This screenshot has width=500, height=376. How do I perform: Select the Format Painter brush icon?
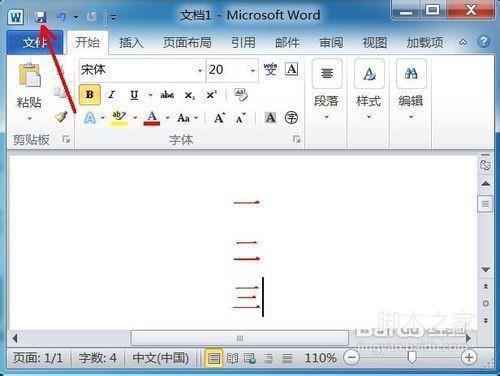tap(61, 116)
